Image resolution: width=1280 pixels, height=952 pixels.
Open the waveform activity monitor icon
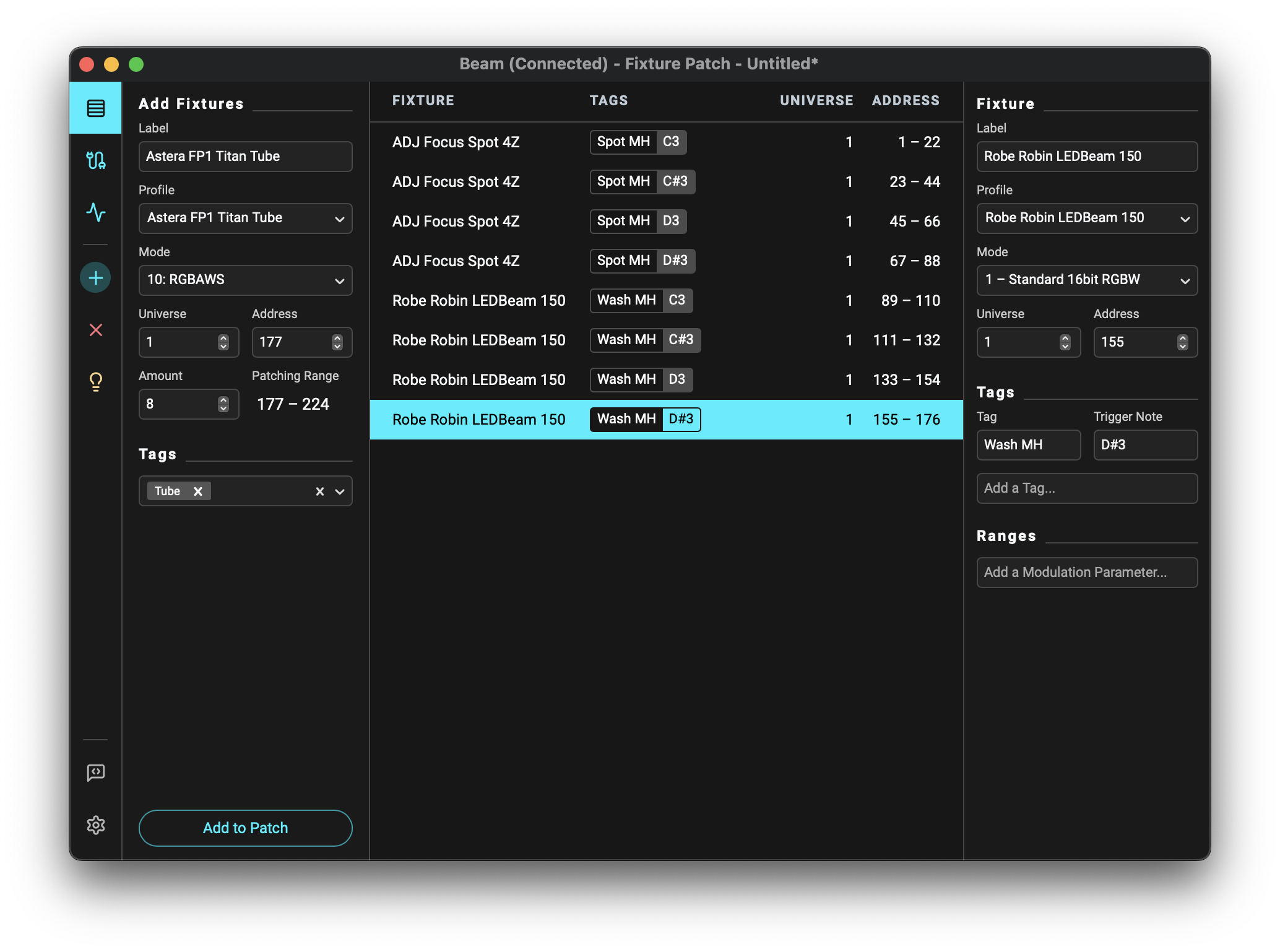95,212
